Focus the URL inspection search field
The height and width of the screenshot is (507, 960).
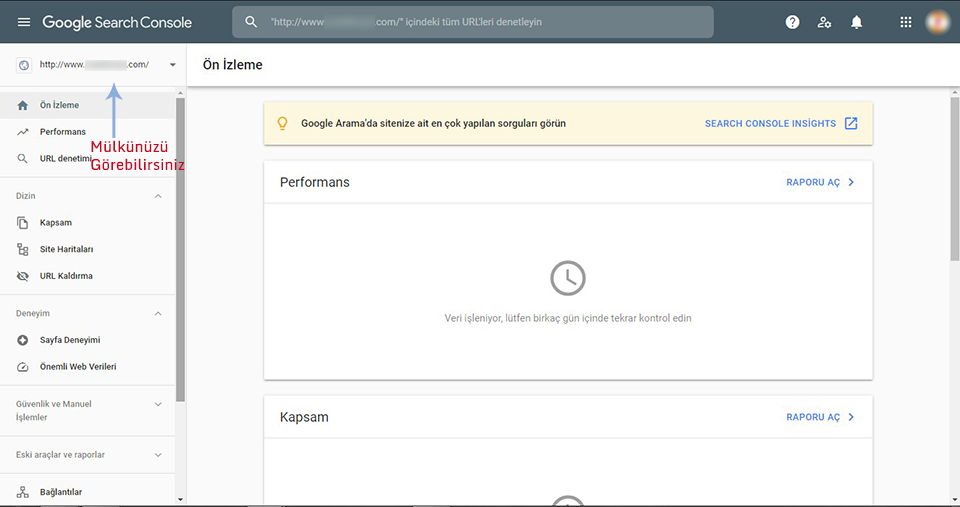tap(473, 22)
